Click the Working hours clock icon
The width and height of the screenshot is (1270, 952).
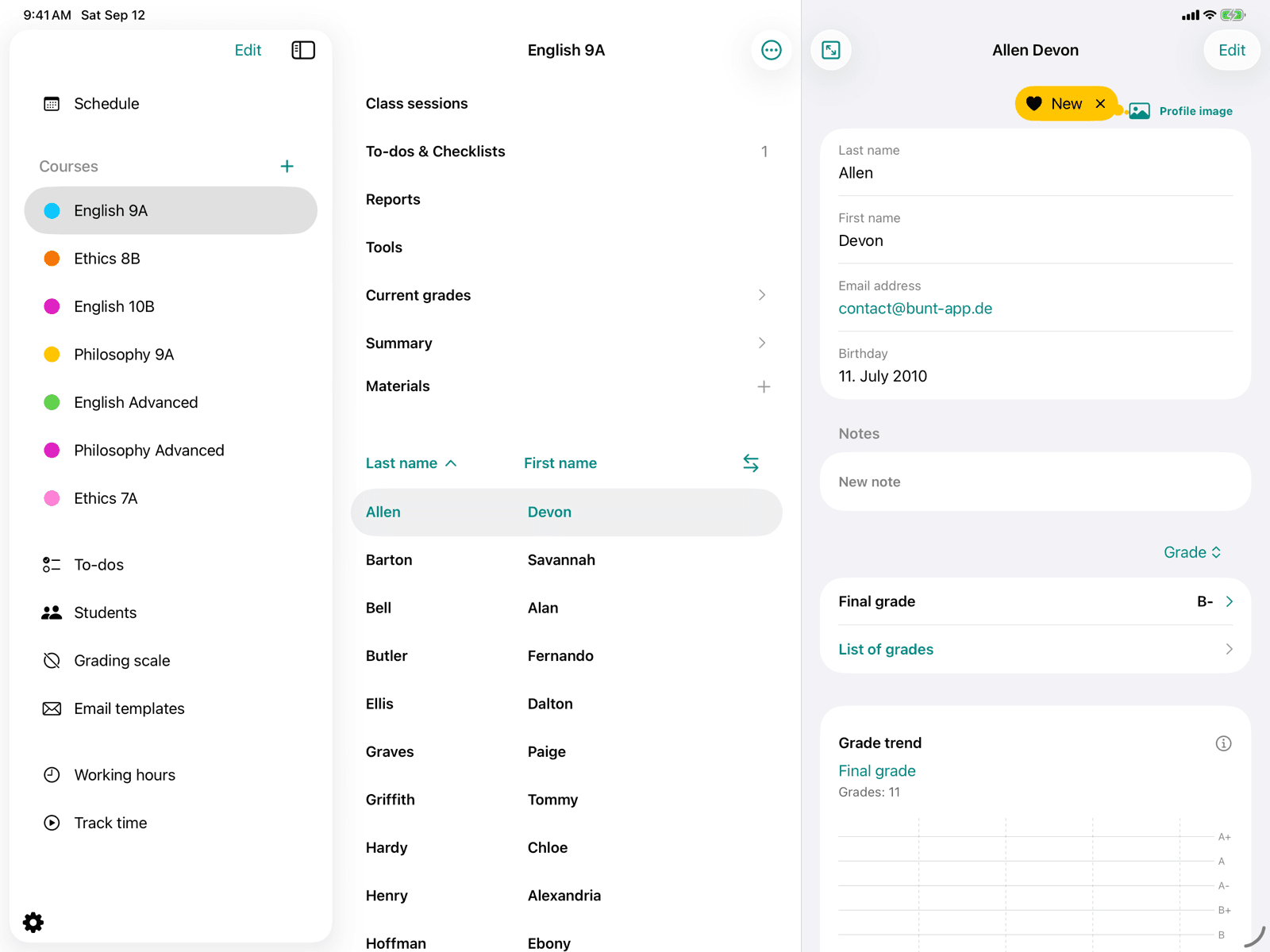pyautogui.click(x=52, y=775)
